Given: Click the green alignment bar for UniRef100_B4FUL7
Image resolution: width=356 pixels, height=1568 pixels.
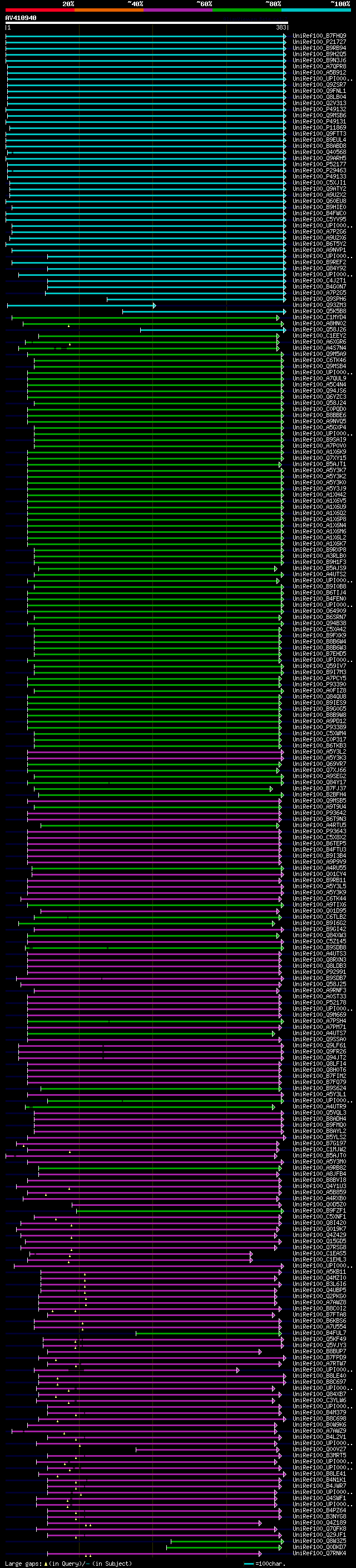Looking at the screenshot, I should coord(208,1333).
